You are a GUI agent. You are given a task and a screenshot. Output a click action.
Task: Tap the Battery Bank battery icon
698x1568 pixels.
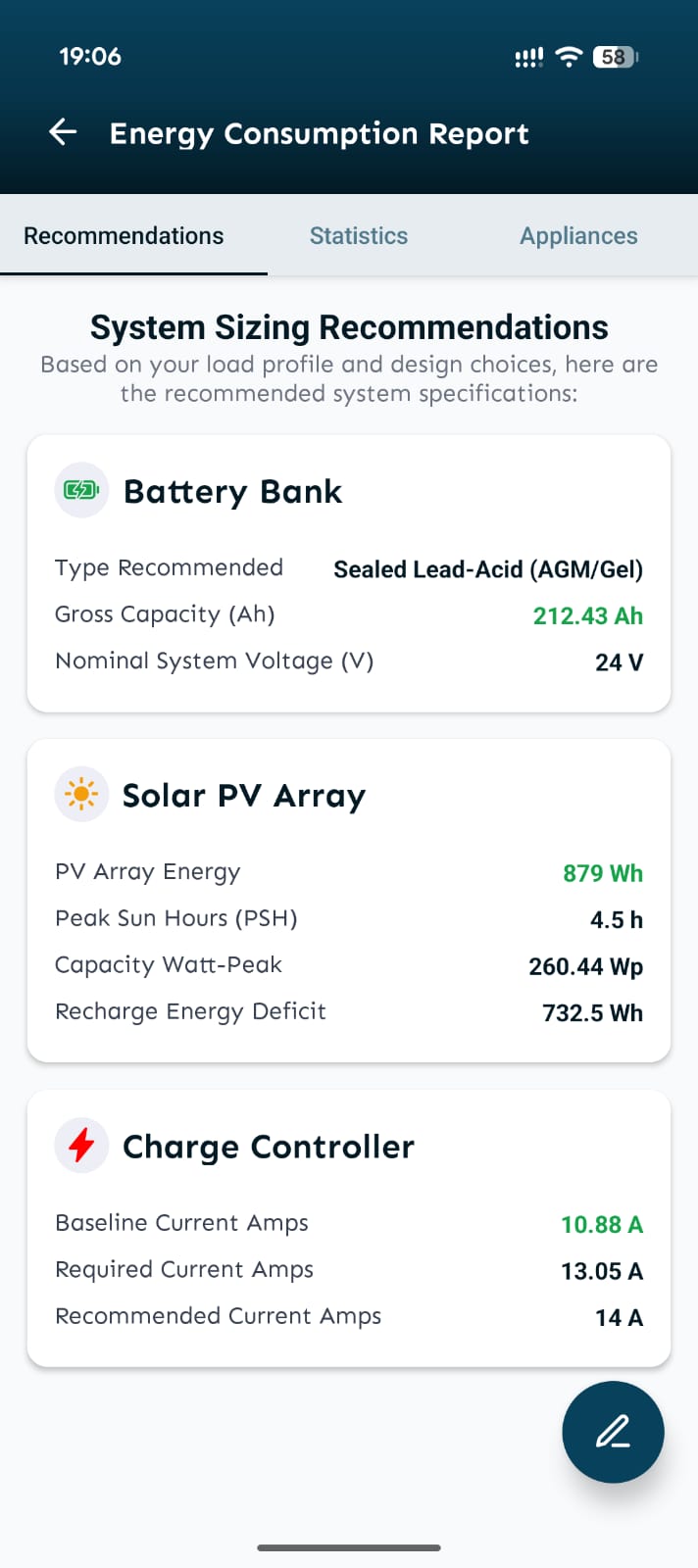(x=81, y=490)
